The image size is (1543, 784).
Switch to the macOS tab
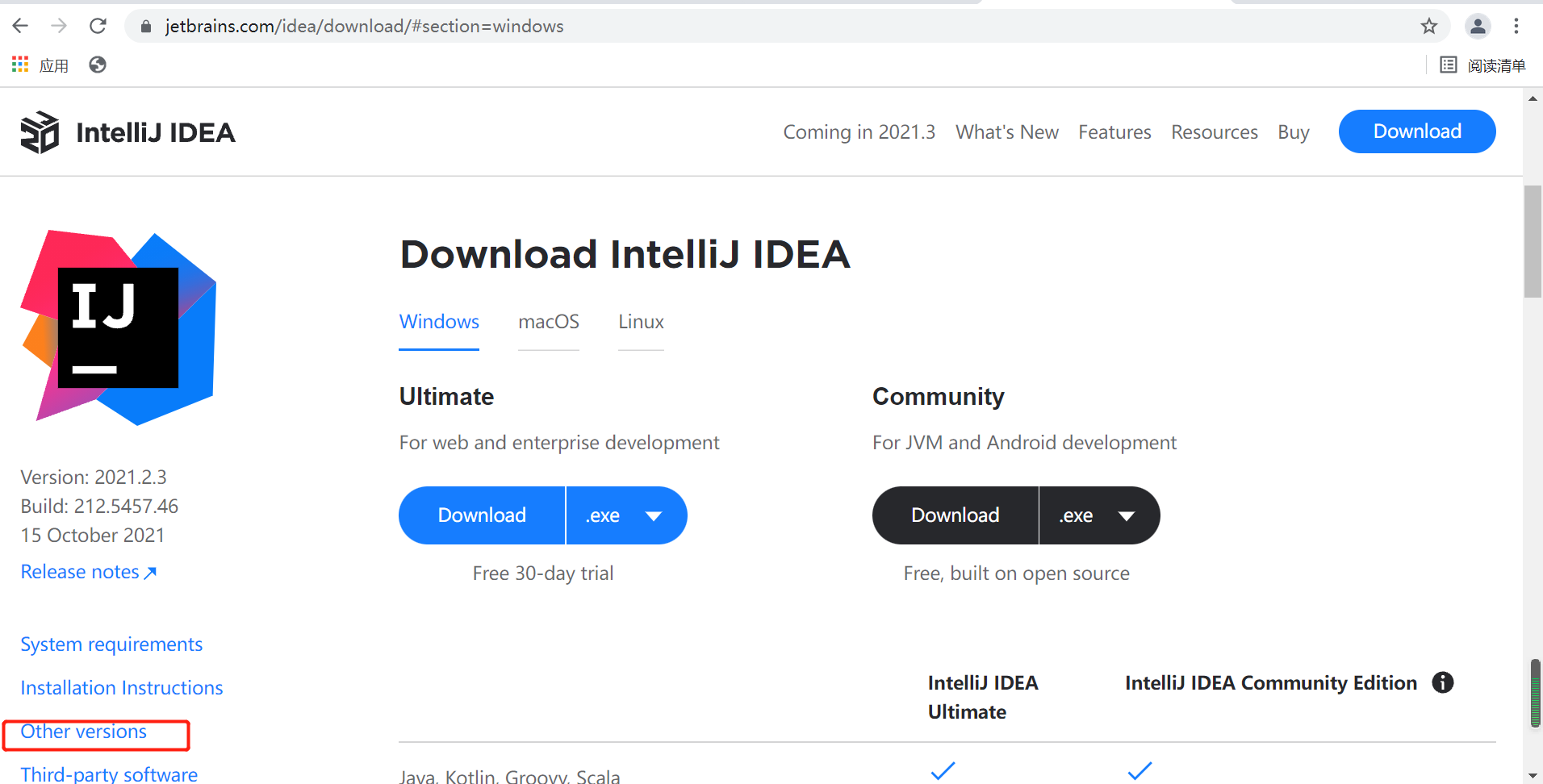548,321
